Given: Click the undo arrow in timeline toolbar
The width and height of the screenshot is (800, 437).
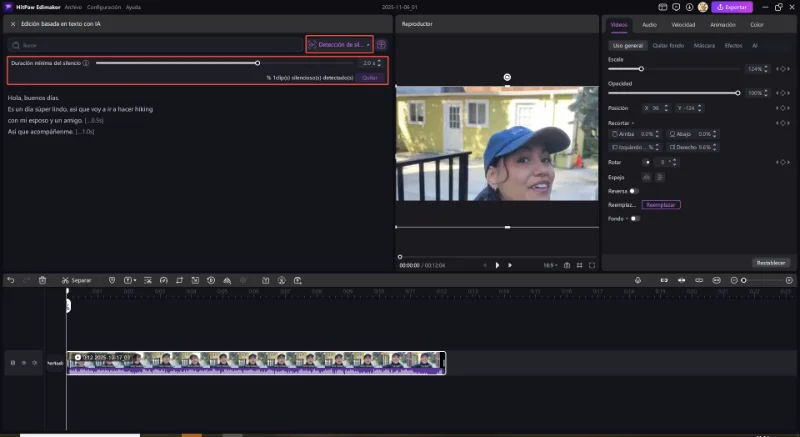Looking at the screenshot, I should (10, 280).
